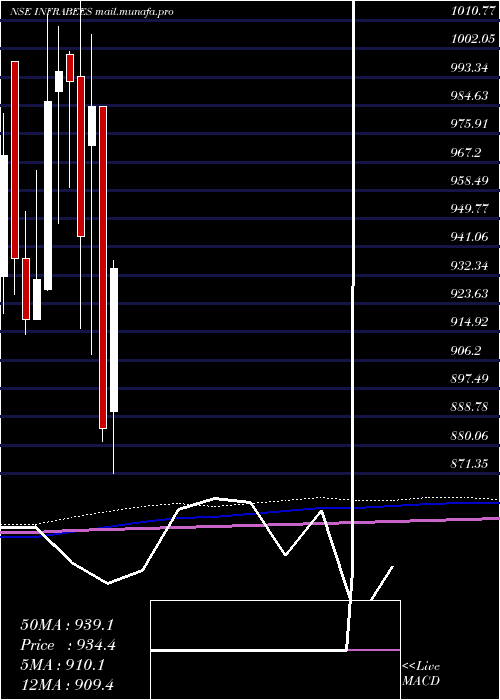Screen dimensions: 500x700
Task: Select the 880.06 price axis label
Action: (x=469, y=436)
